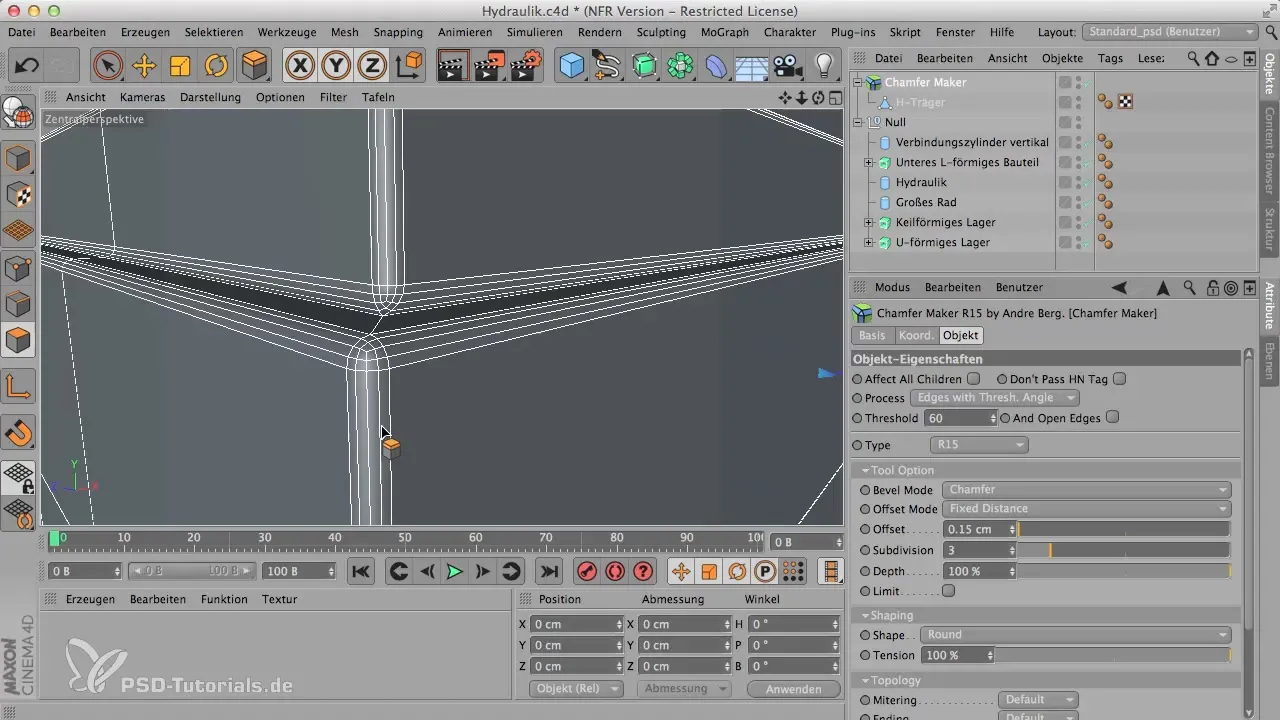Select the Rotate tool
The width and height of the screenshot is (1280, 720).
(216, 66)
